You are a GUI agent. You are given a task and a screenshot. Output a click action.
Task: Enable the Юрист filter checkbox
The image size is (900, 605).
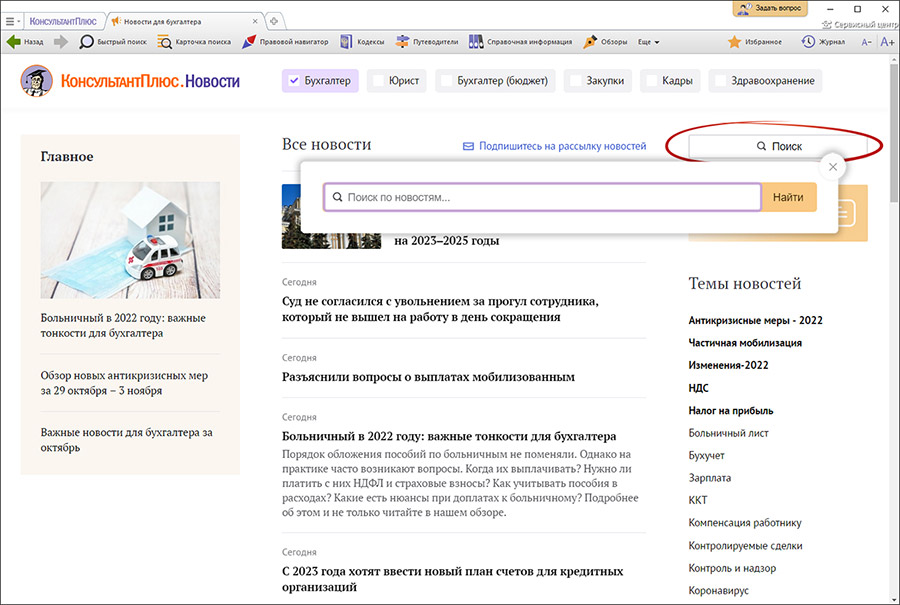(379, 81)
